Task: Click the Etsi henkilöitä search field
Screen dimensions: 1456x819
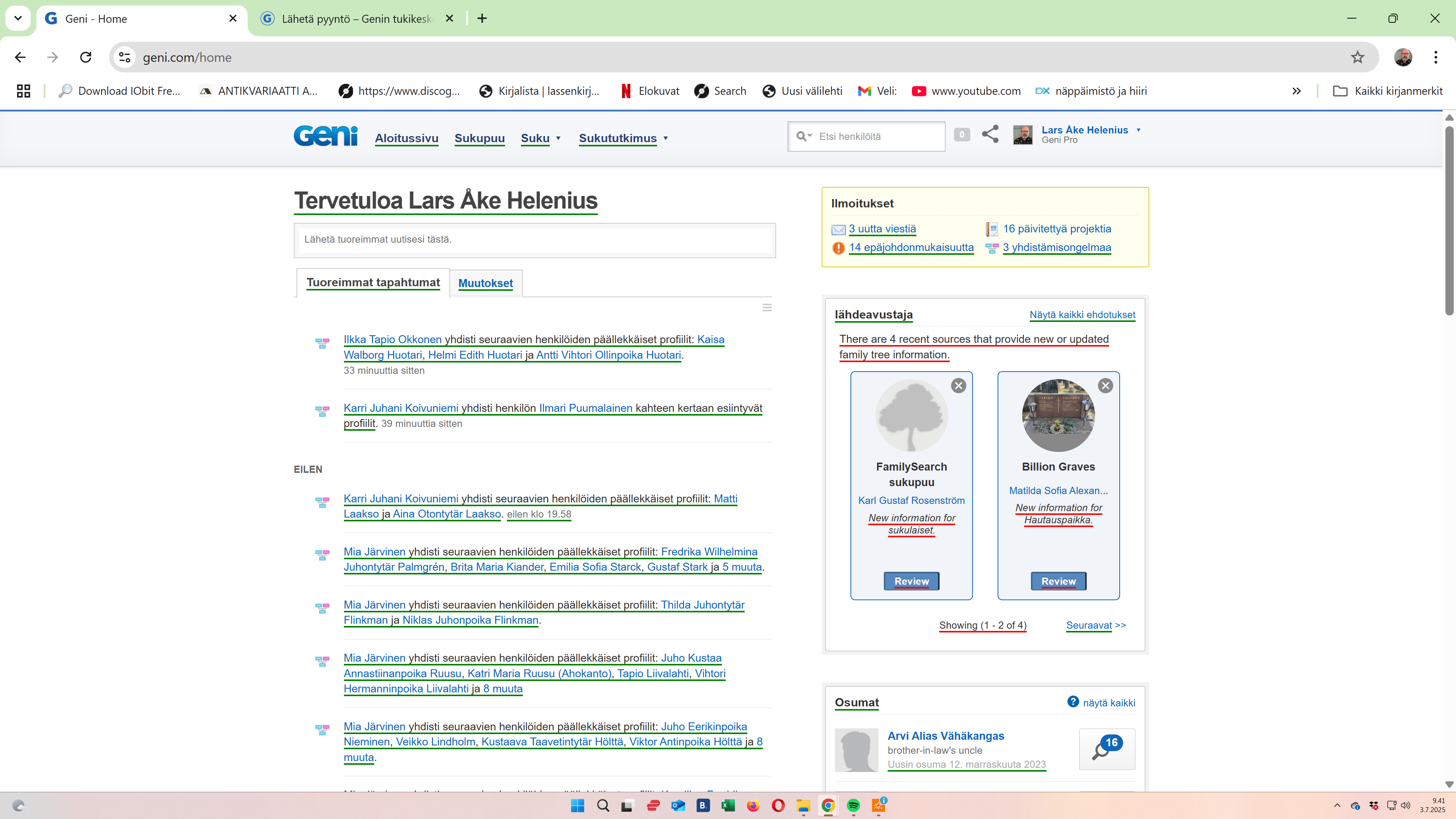Action: [x=878, y=136]
